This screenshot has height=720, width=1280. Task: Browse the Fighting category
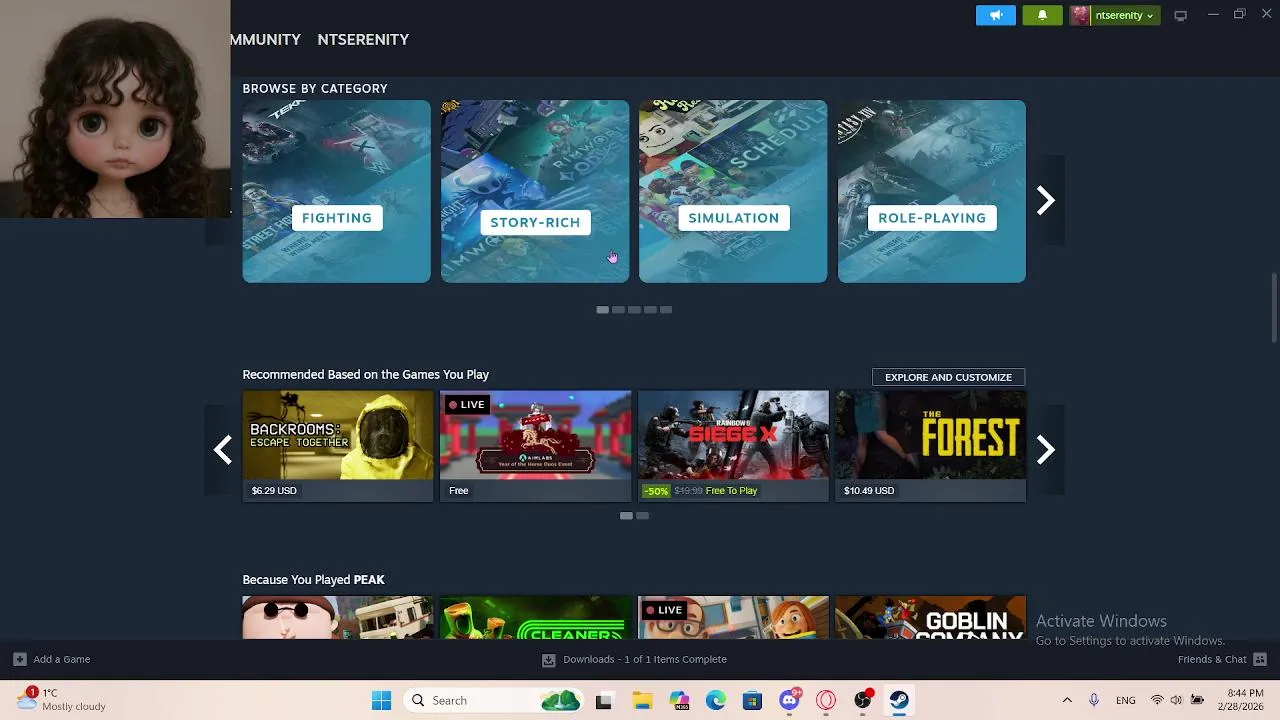click(x=336, y=191)
